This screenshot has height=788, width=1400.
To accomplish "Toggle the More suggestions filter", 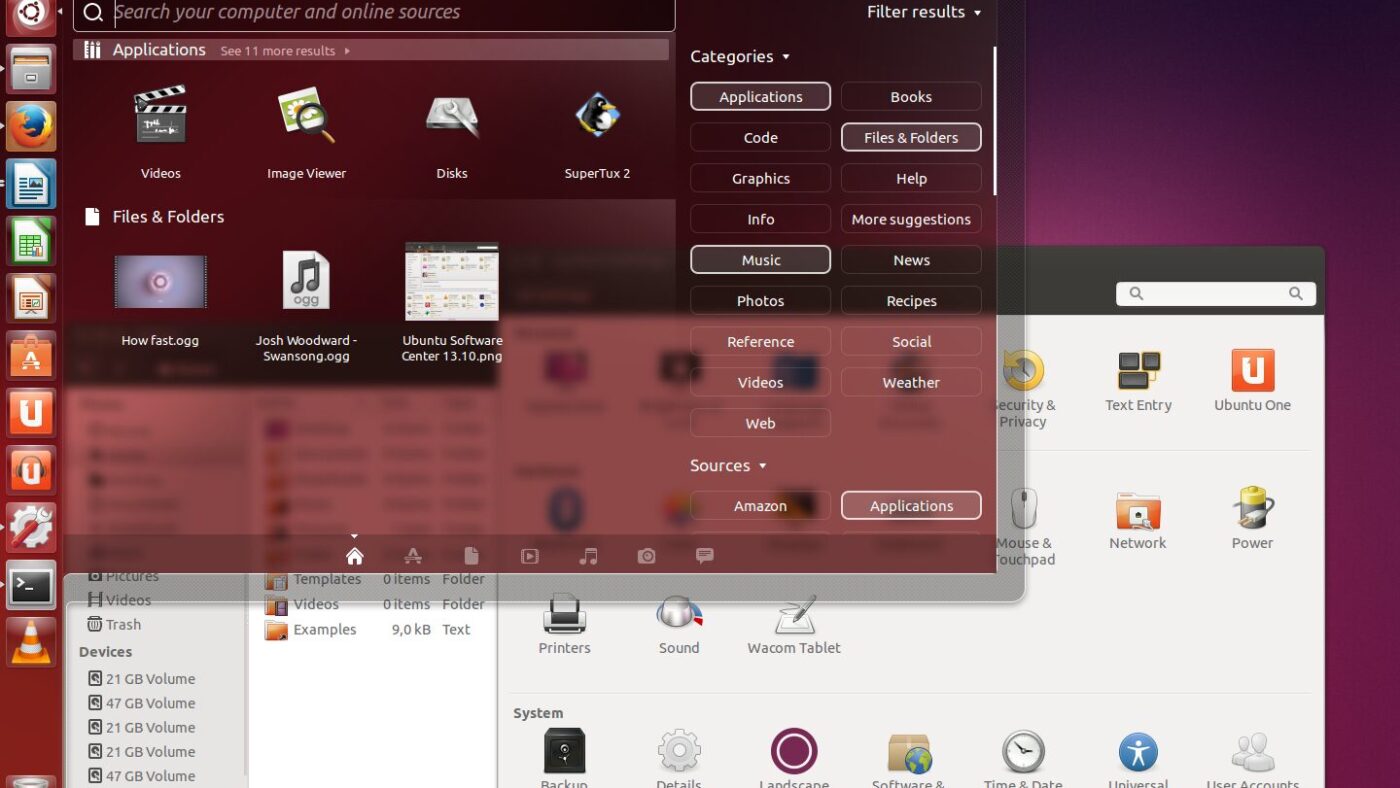I will tap(911, 219).
